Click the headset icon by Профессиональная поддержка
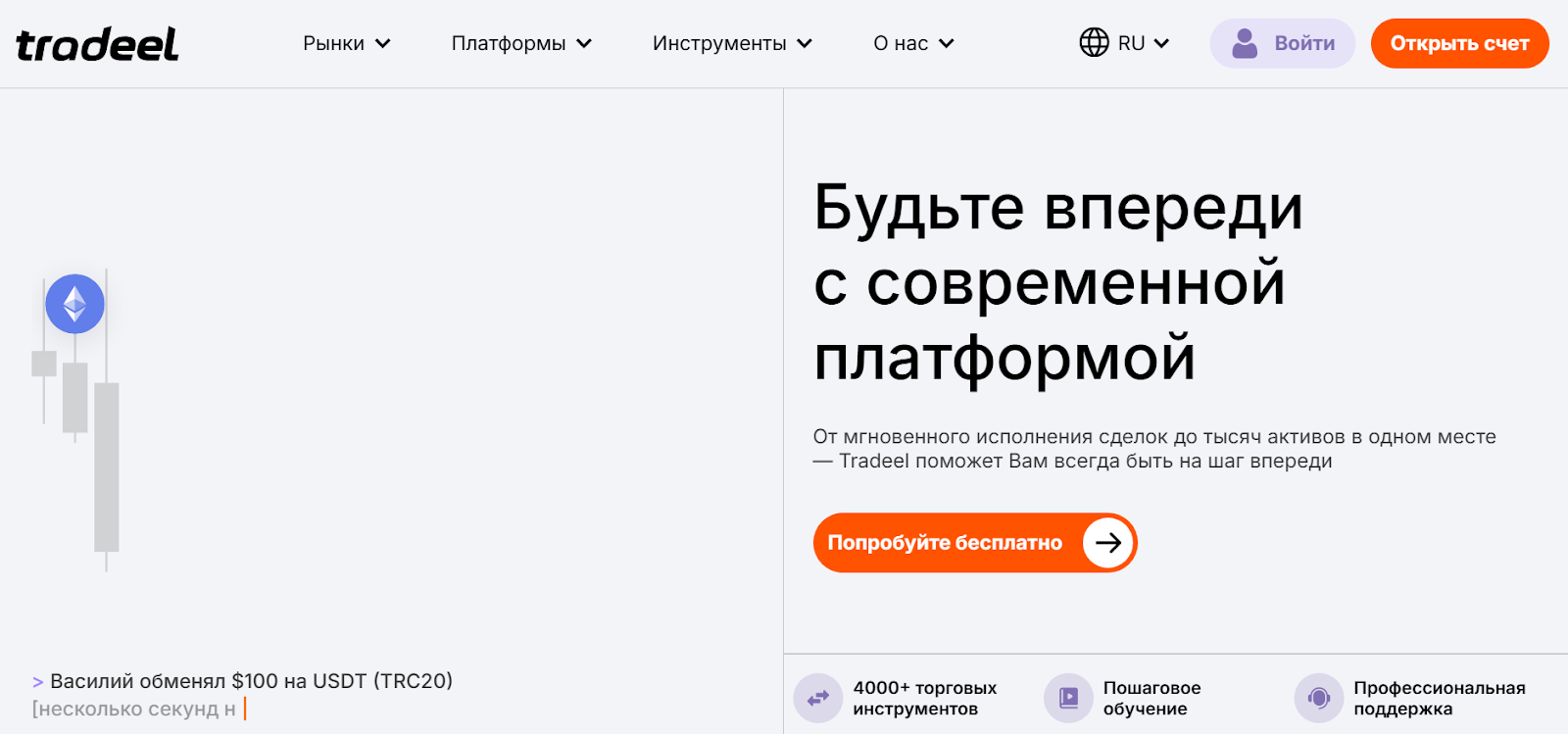This screenshot has height=734, width=1568. [1319, 698]
